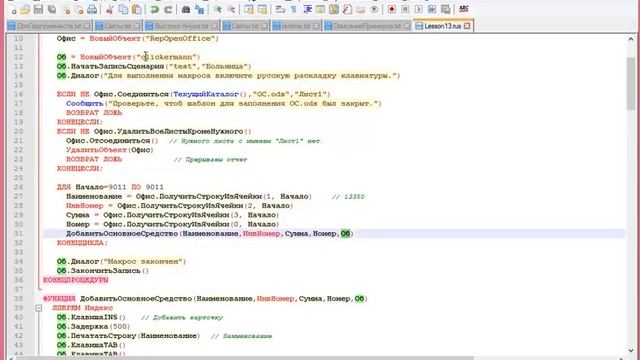Click the ДЛЯ keyword on line 26

[64, 187]
